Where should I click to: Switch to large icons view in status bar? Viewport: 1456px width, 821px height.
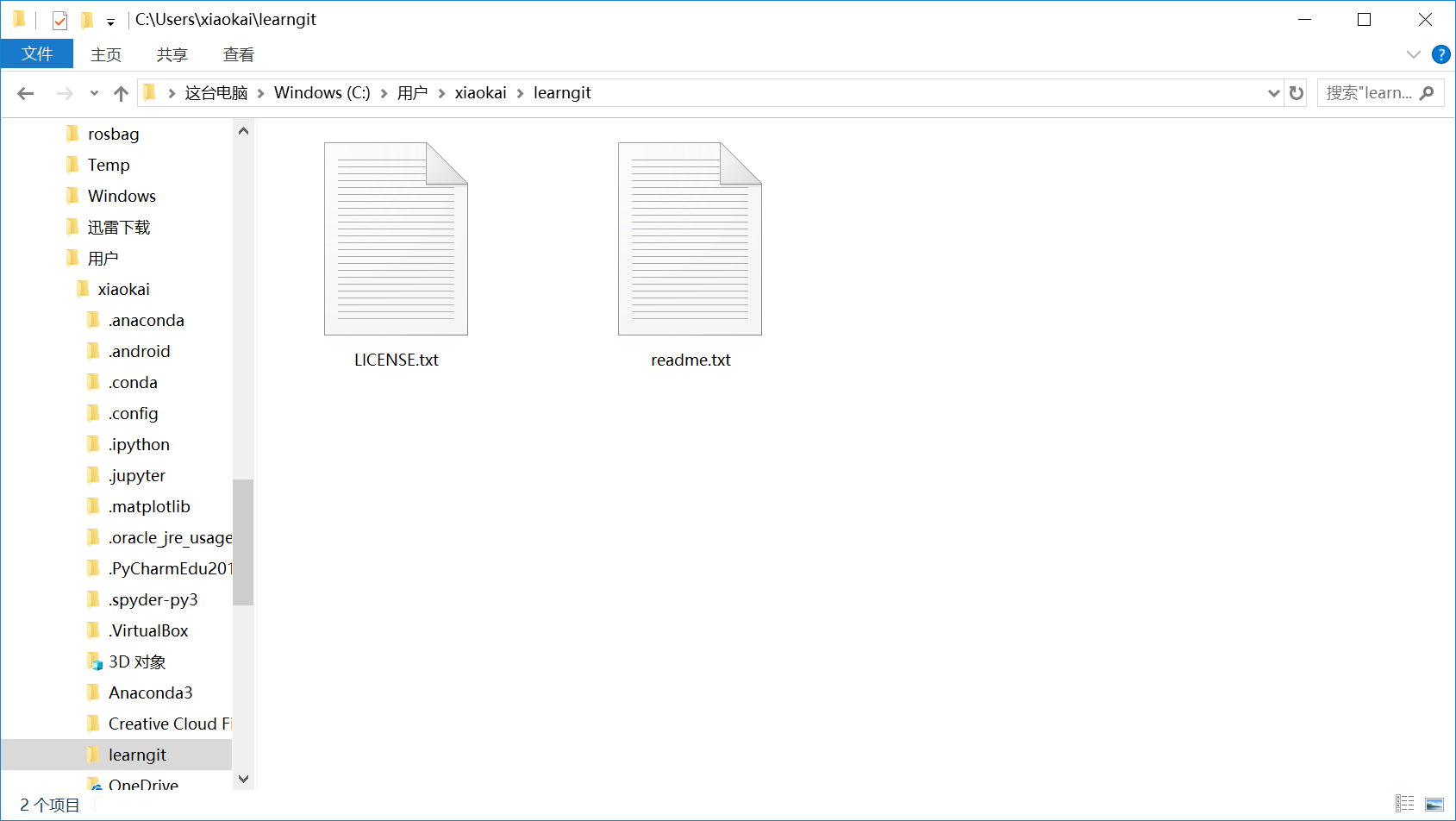pos(1434,804)
